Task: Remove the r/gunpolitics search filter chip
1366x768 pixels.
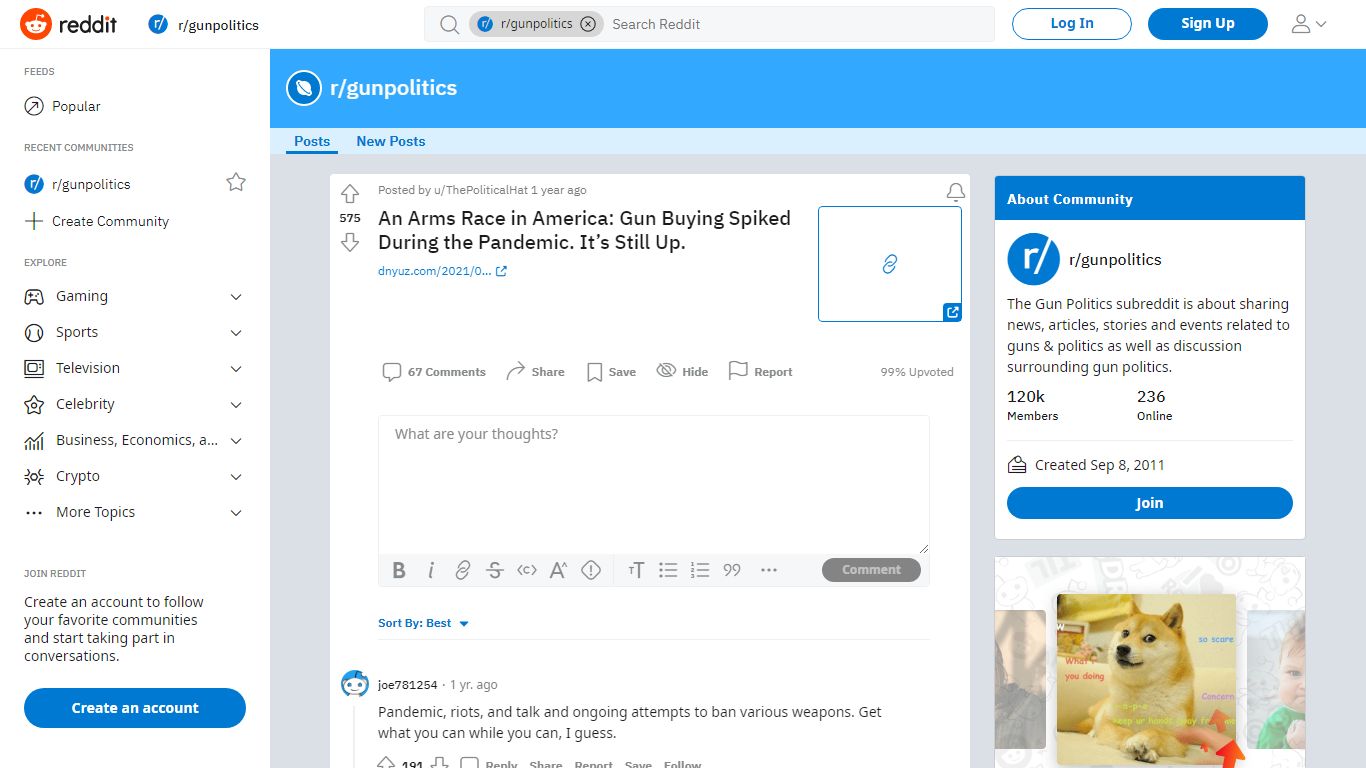Action: pos(588,24)
